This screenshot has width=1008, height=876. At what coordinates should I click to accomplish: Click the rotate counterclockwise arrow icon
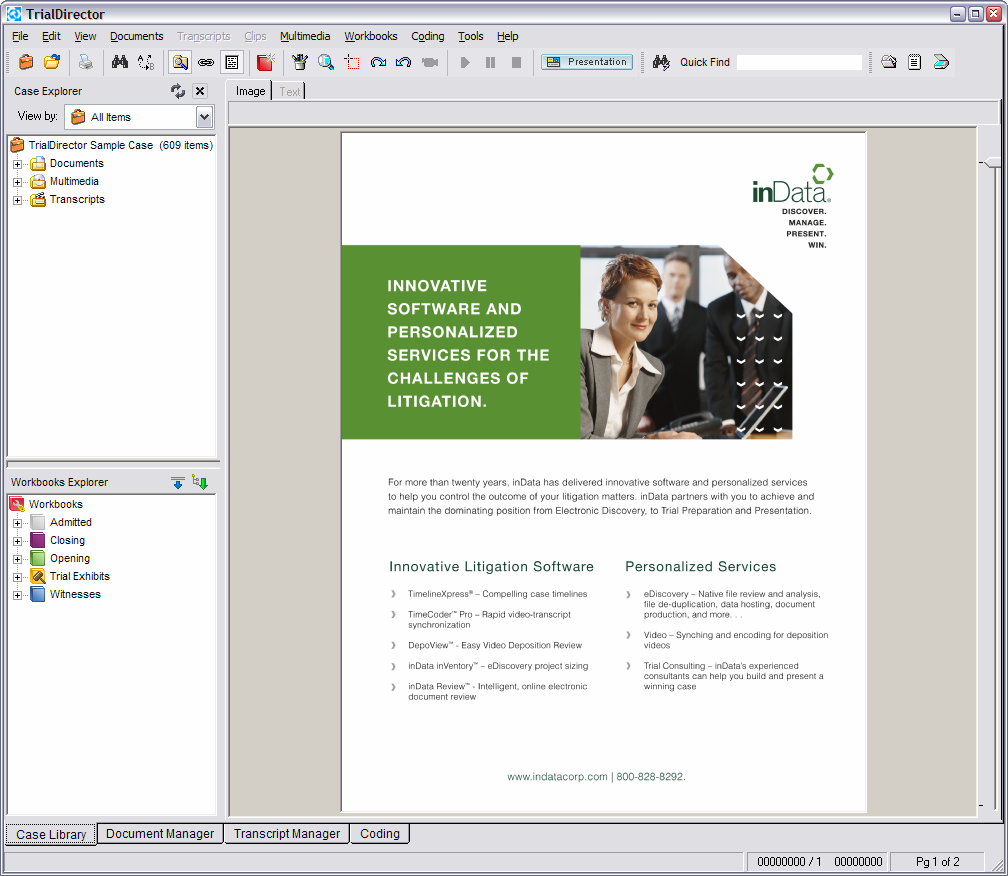click(403, 62)
